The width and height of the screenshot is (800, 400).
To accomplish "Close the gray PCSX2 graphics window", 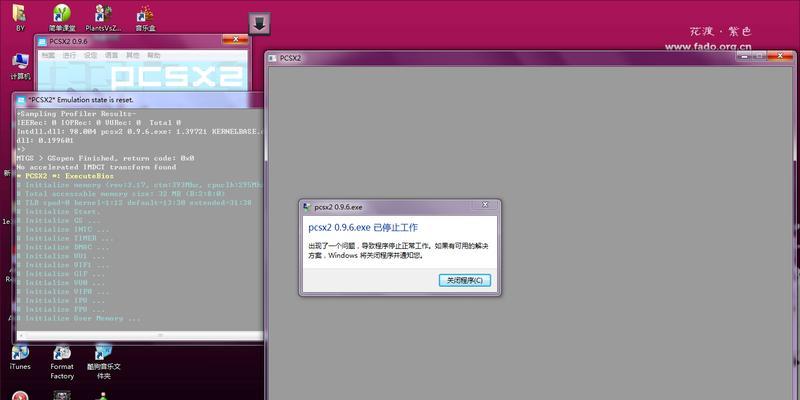I will (781, 55).
